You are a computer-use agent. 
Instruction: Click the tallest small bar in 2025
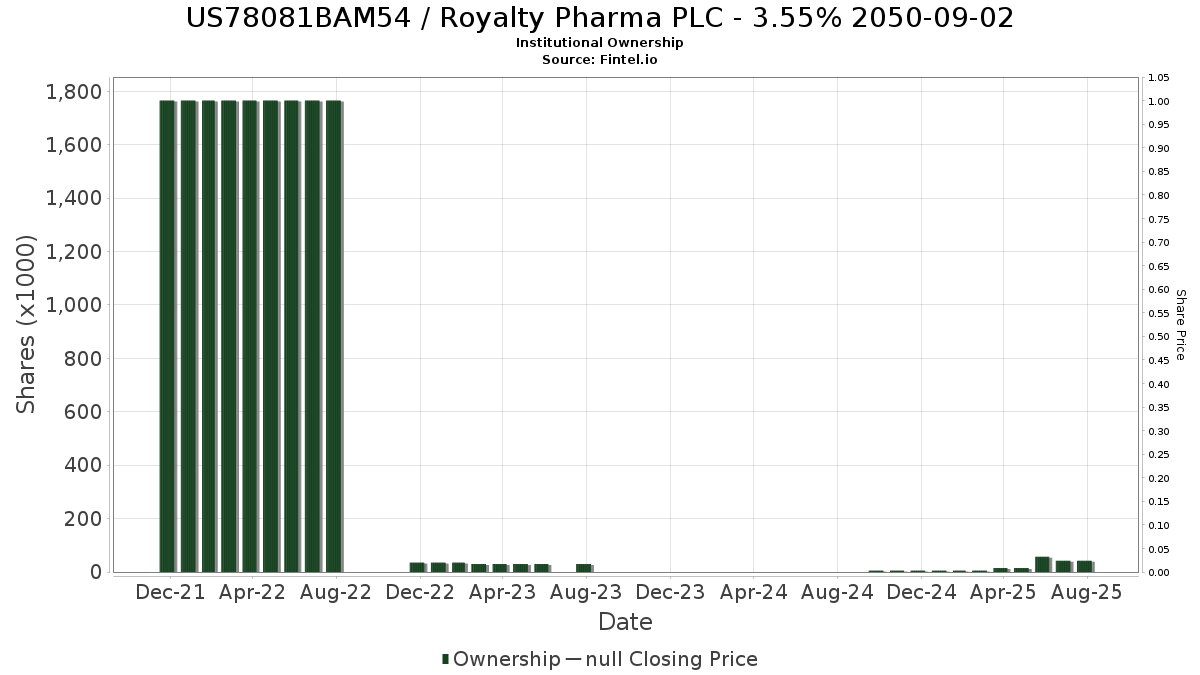[x=1042, y=564]
